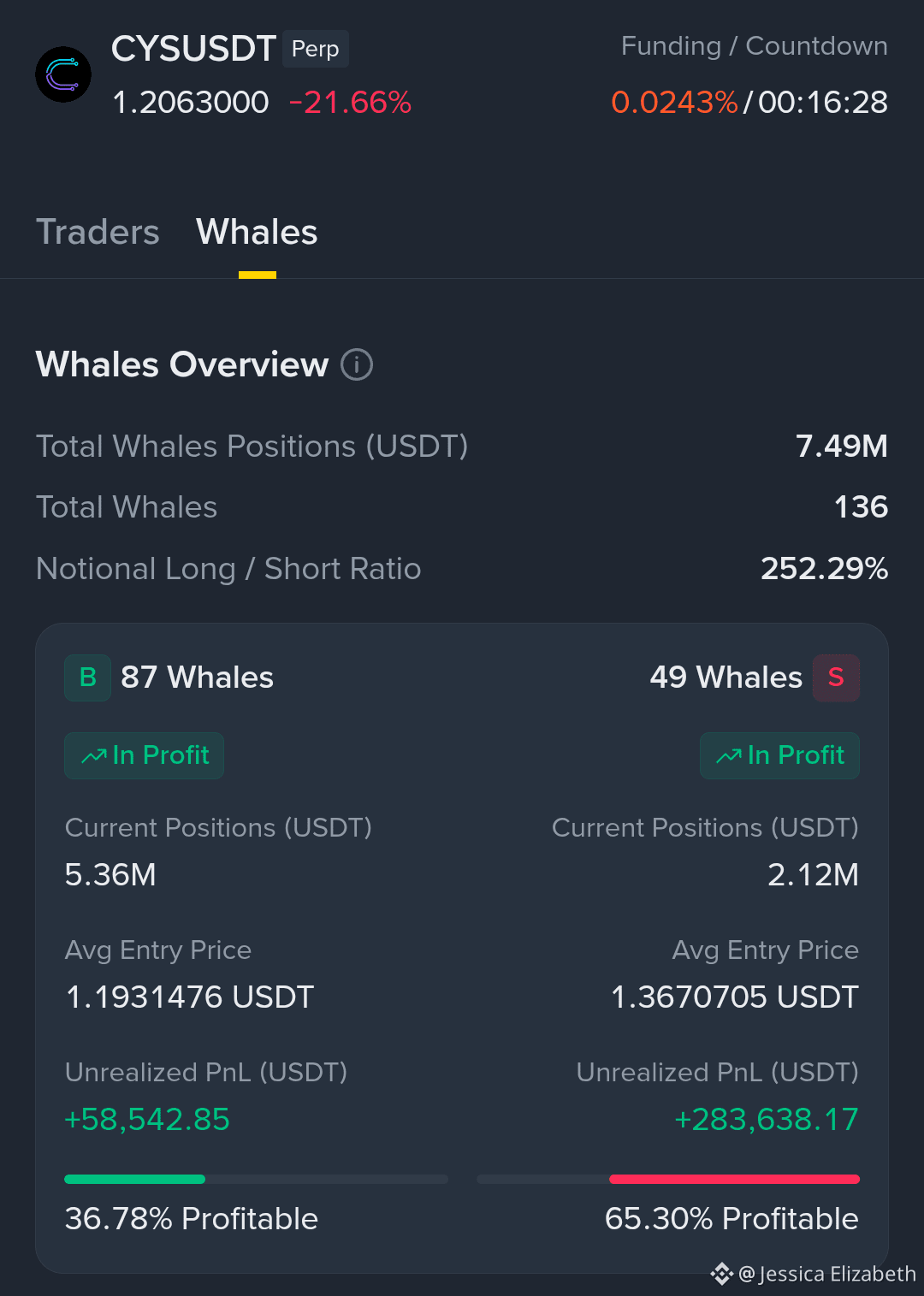Image resolution: width=924 pixels, height=1296 pixels.
Task: Click the red 65.30% profitable bar
Action: tap(734, 1179)
